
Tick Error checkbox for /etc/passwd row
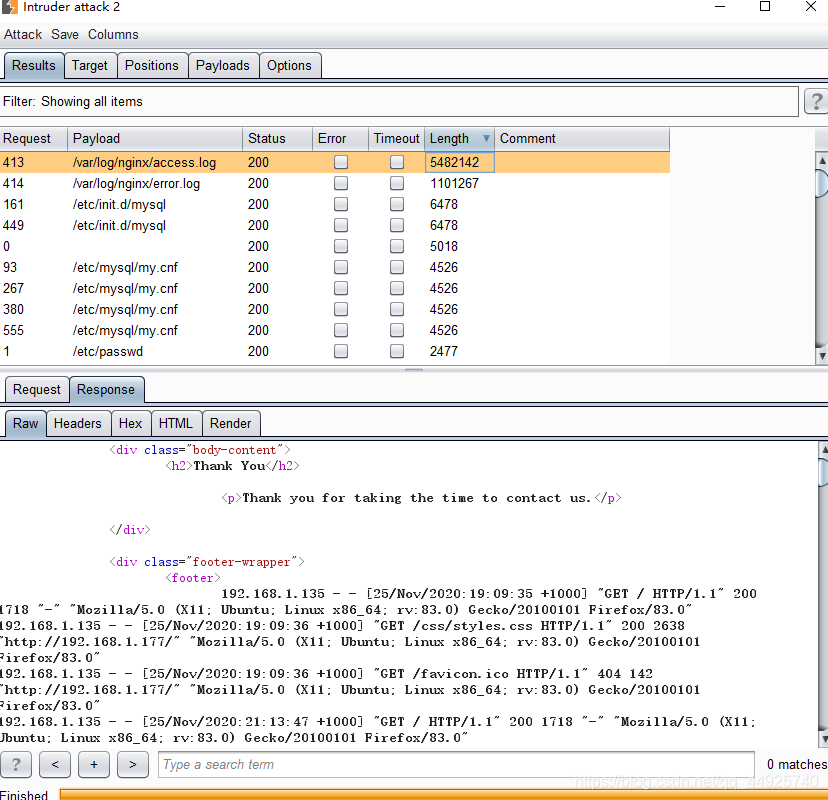pos(341,351)
